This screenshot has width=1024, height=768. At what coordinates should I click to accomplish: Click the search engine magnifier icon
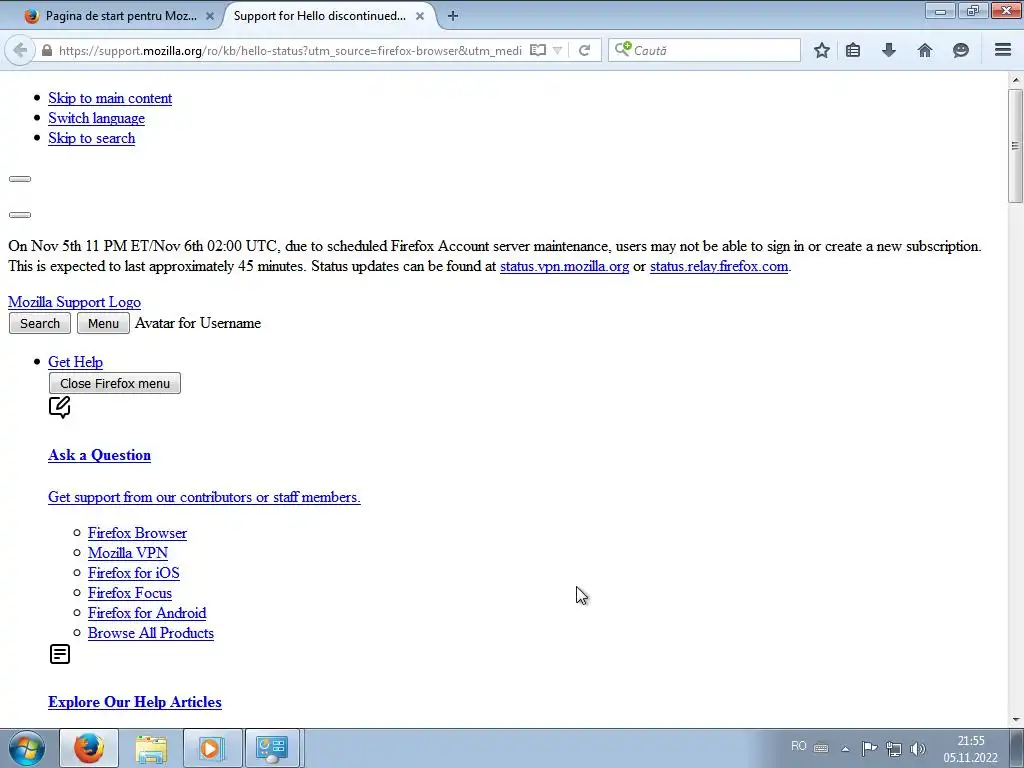point(622,49)
